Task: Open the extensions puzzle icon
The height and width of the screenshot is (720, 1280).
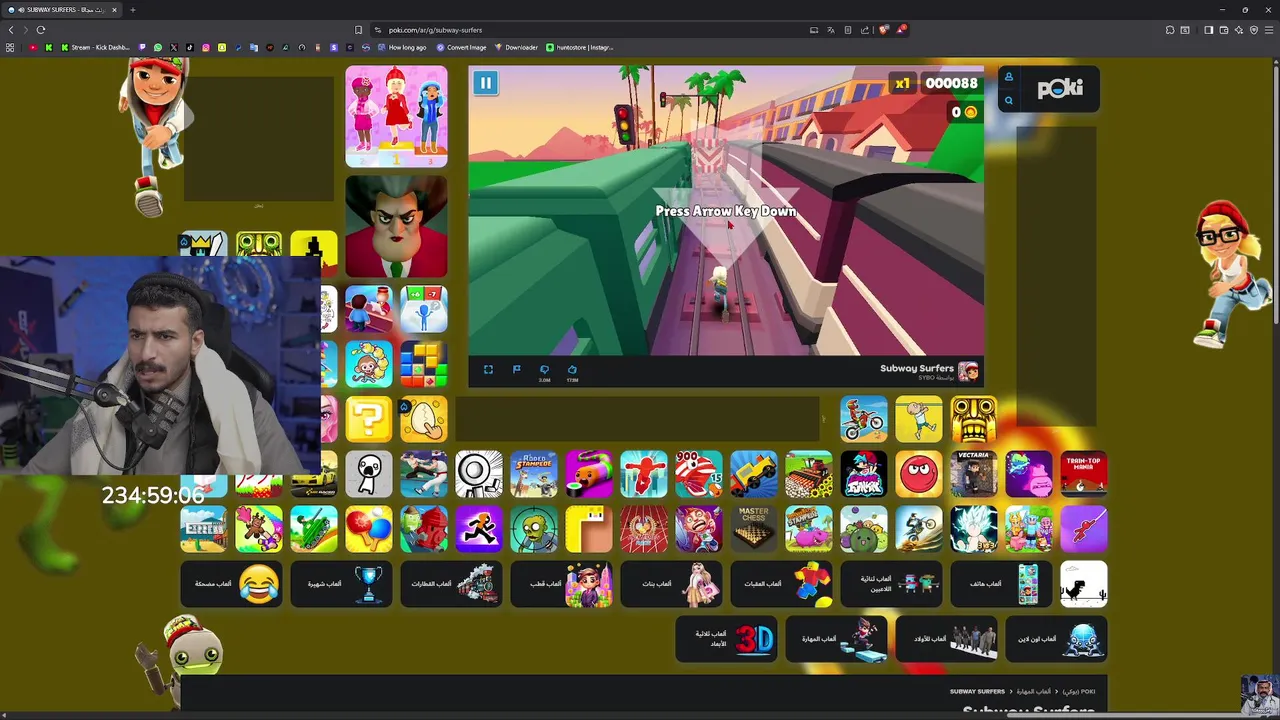Action: click(x=1170, y=30)
